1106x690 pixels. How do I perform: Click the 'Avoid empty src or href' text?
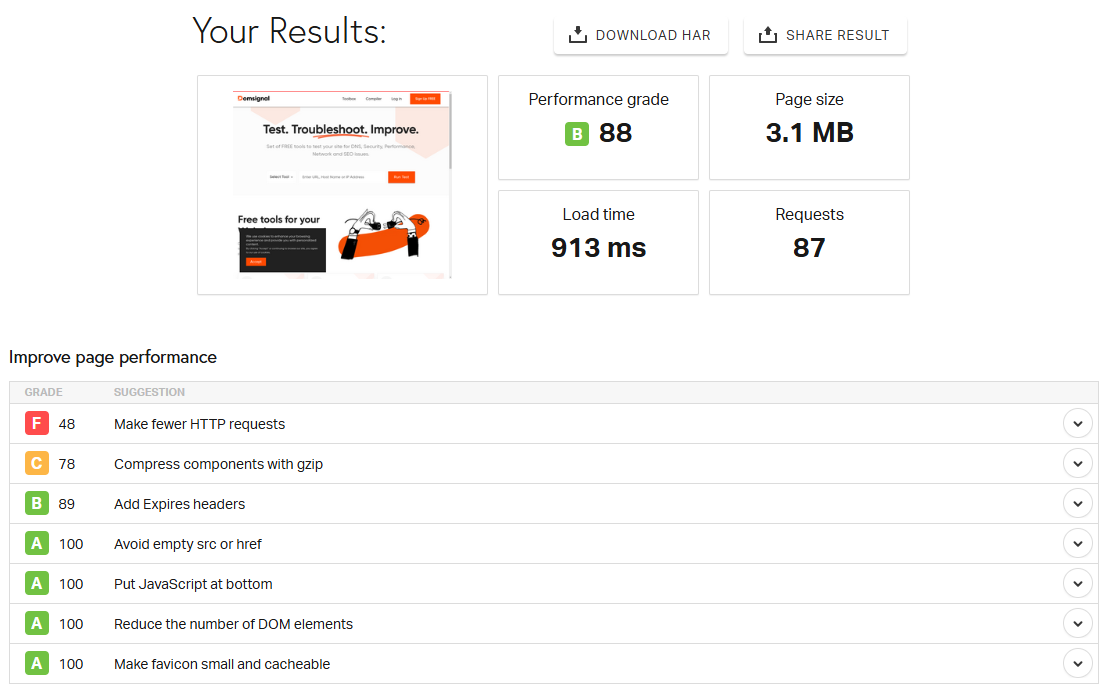tap(188, 544)
